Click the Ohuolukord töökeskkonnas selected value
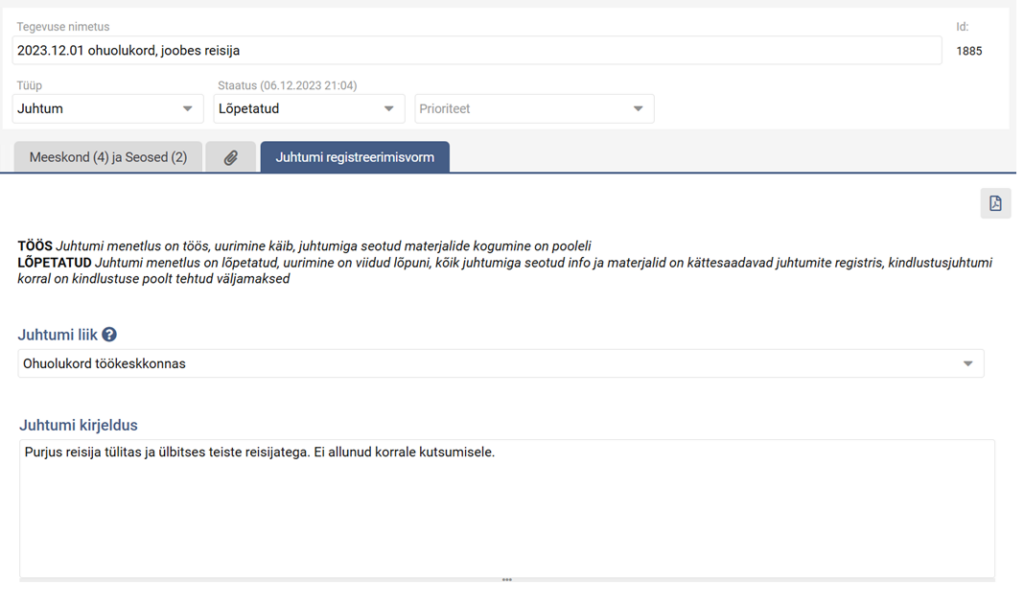Screen dimensions: 1024x605 click(104, 364)
